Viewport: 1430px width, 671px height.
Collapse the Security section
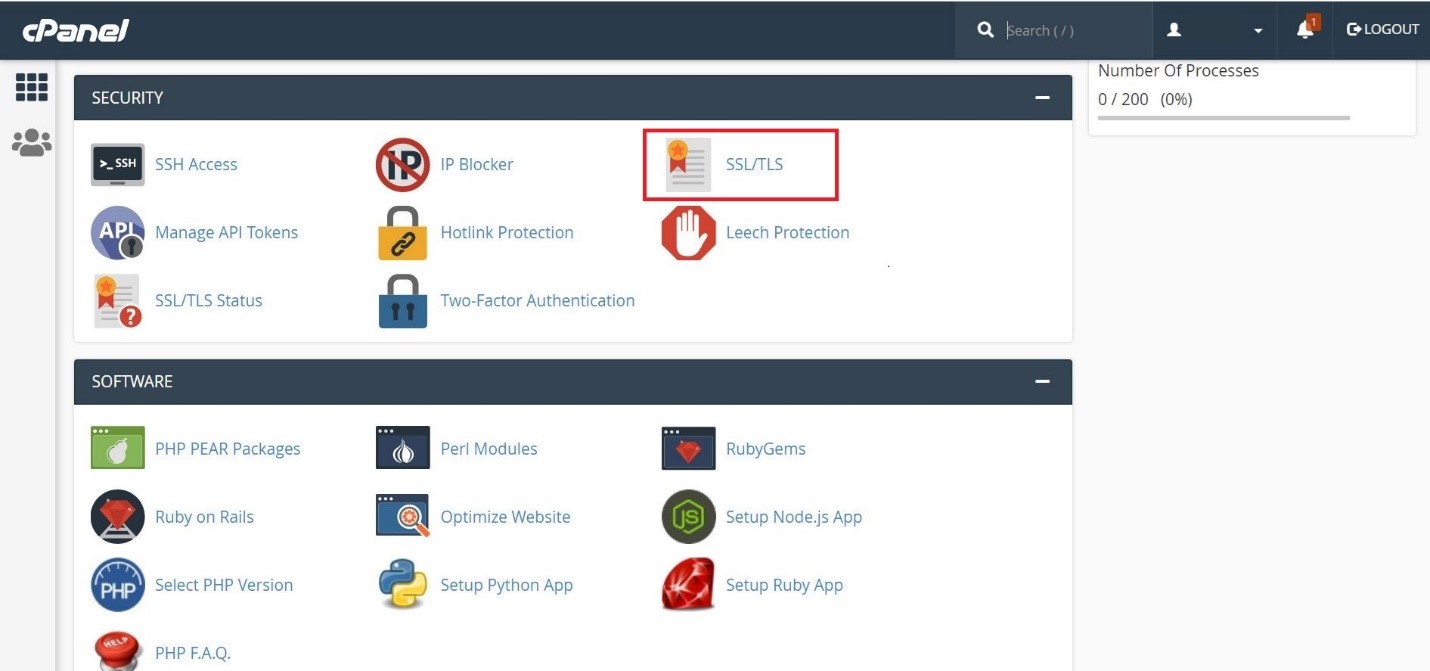[1042, 98]
